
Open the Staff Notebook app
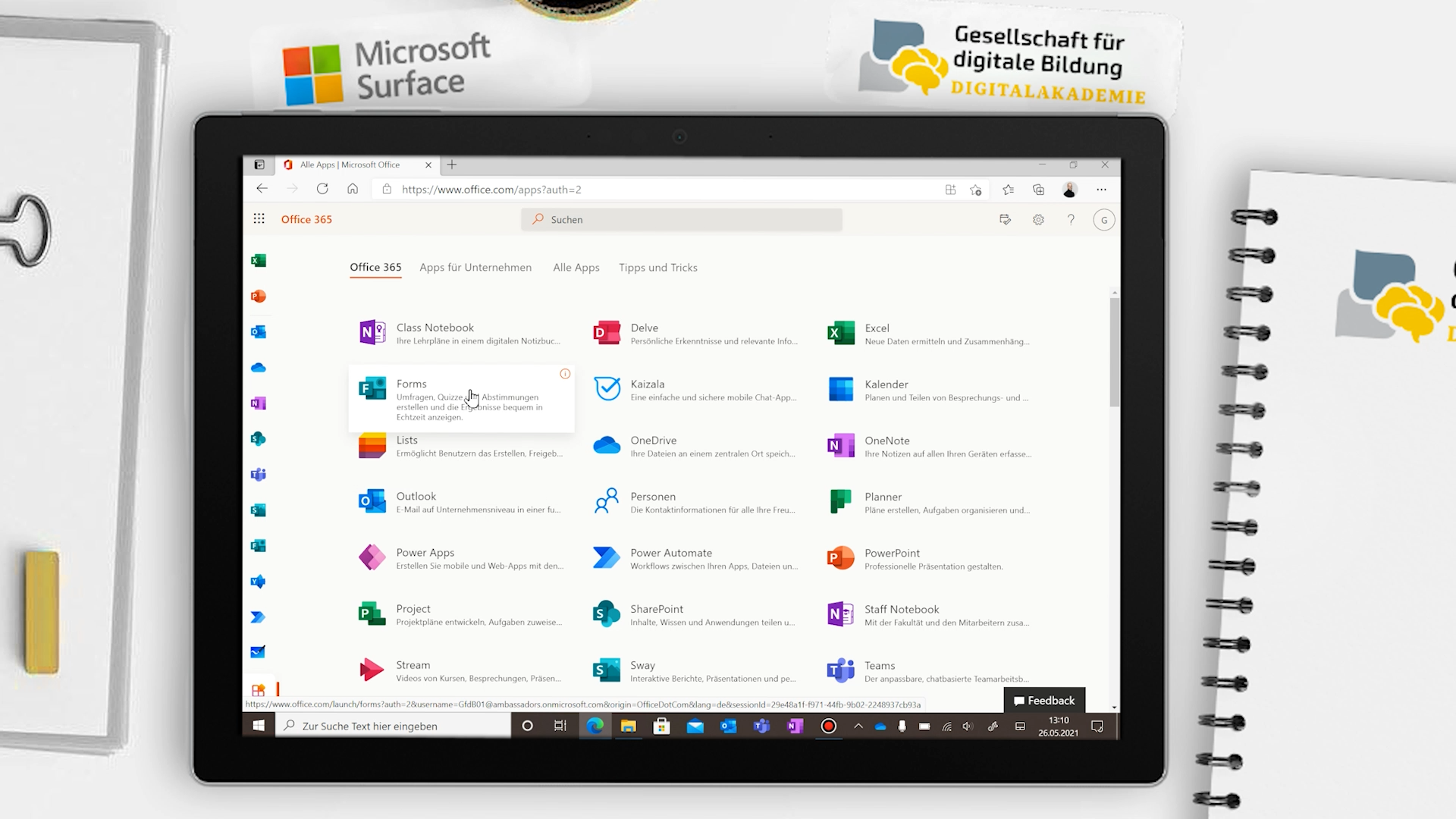coord(930,613)
